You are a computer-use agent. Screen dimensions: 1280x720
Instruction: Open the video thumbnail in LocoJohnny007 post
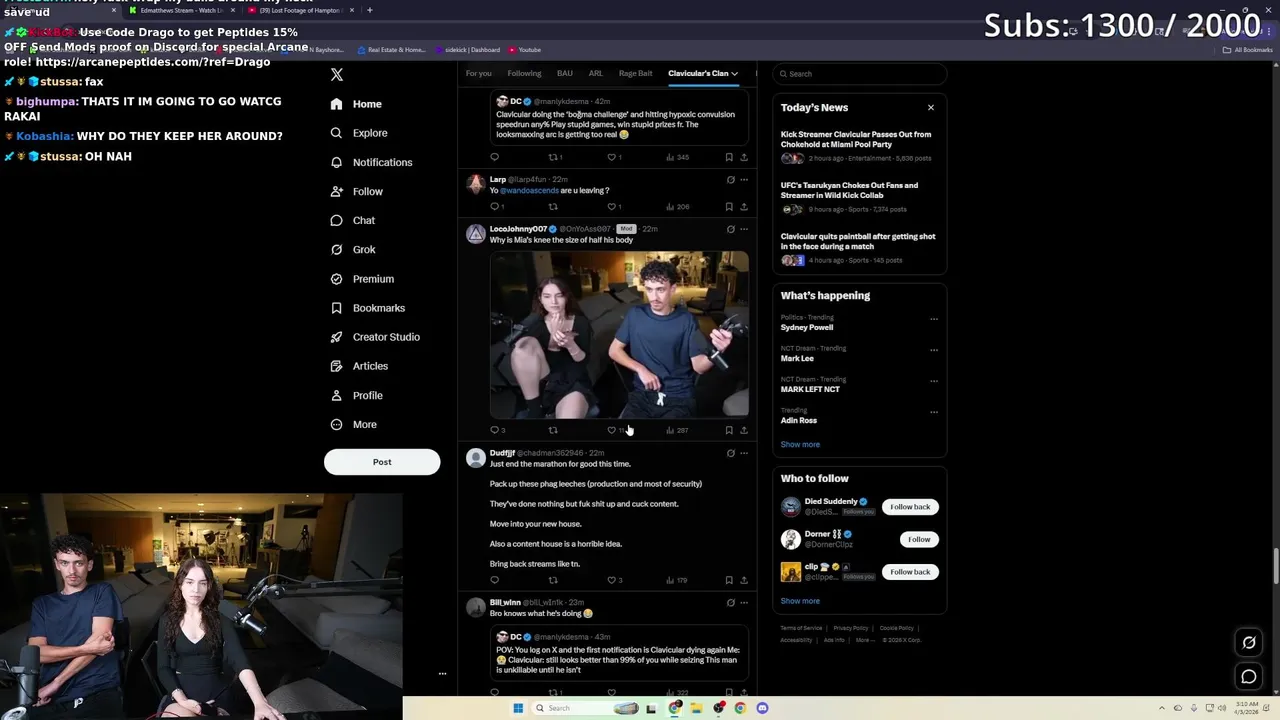tap(619, 334)
